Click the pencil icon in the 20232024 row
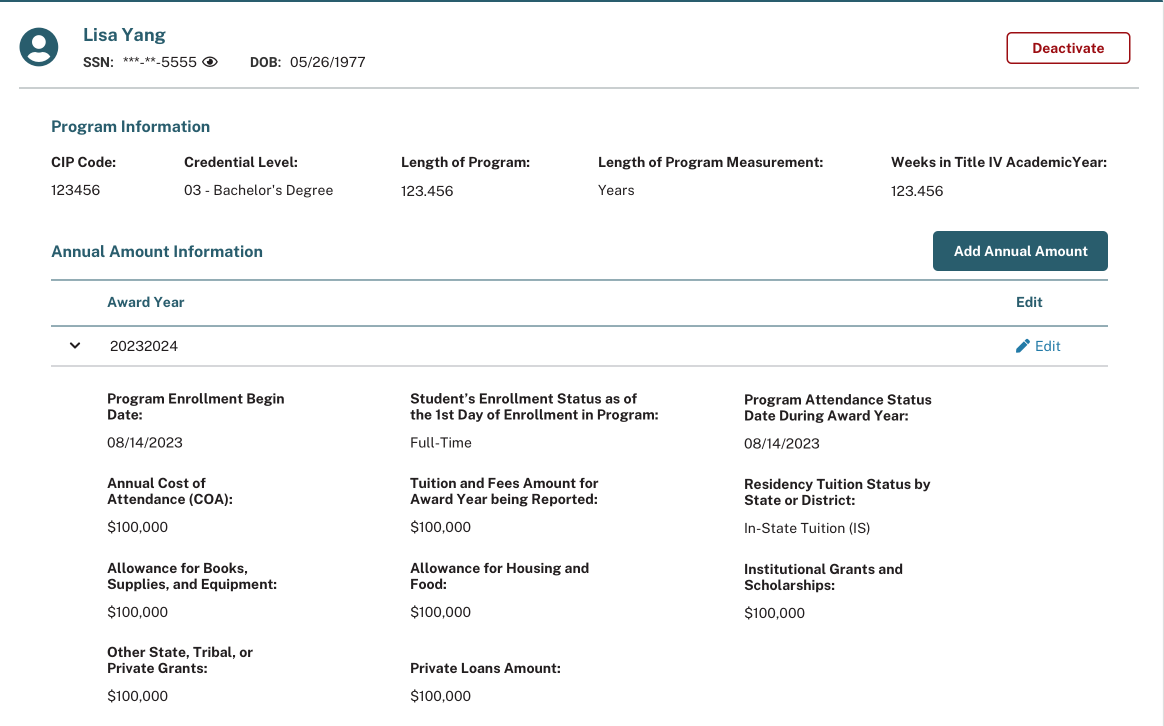The height and width of the screenshot is (726, 1164). point(1022,346)
